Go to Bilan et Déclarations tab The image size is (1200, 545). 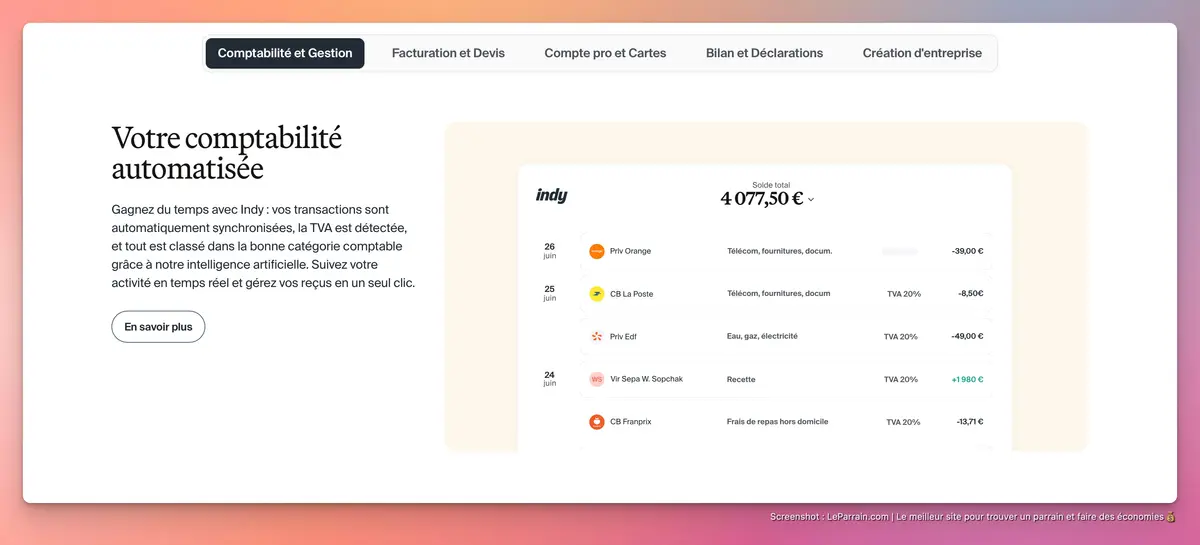[x=764, y=53]
